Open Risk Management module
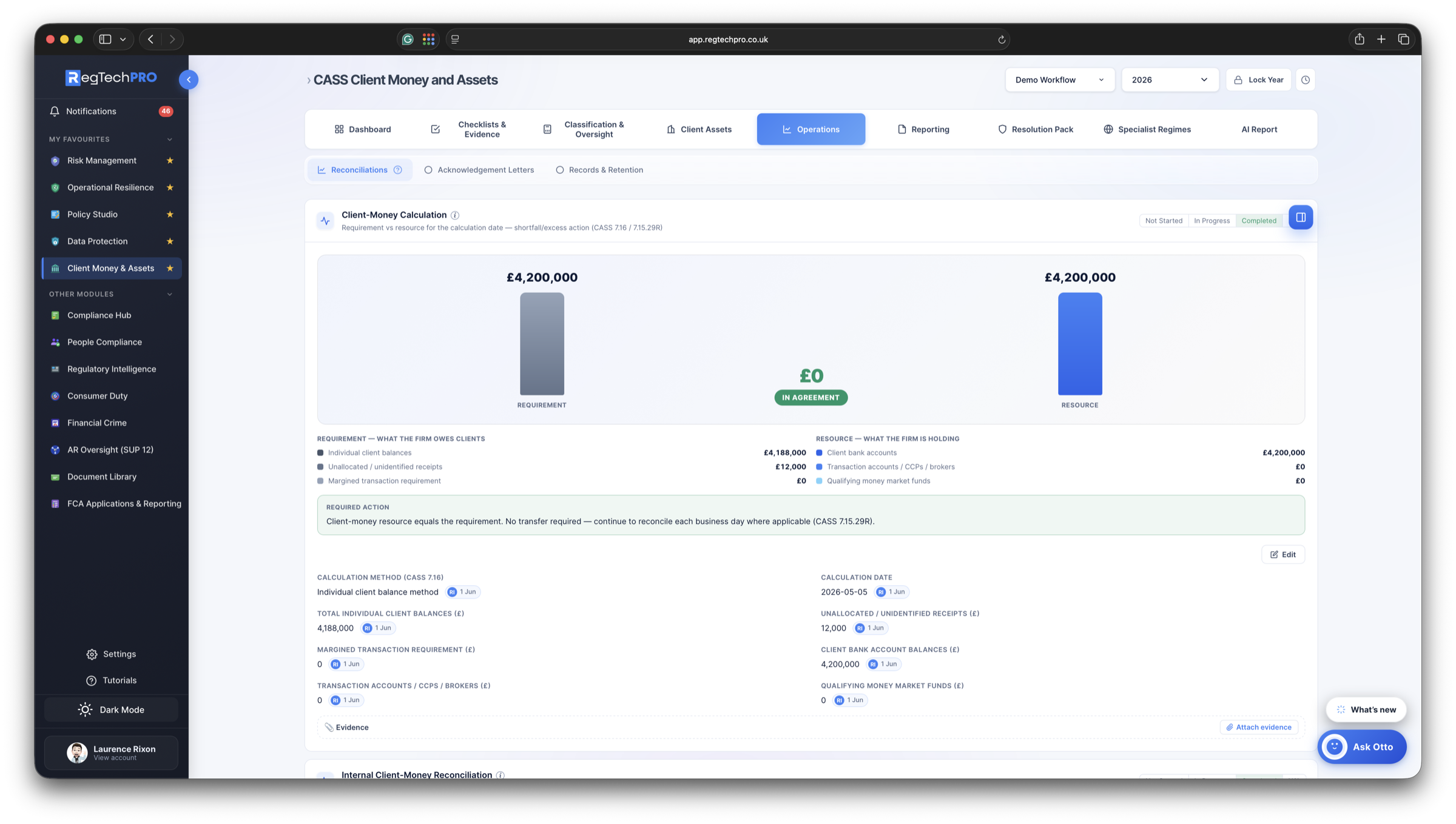This screenshot has height=824, width=1456. (102, 161)
